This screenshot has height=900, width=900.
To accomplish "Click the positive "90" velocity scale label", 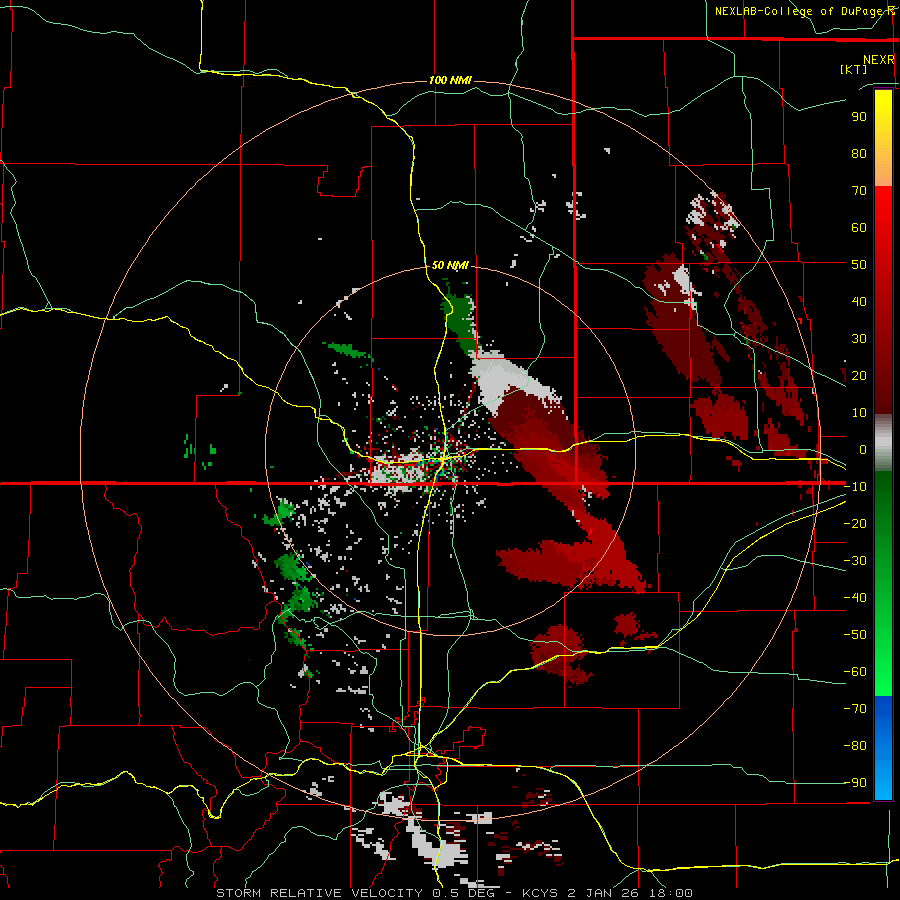I will coord(859,117).
